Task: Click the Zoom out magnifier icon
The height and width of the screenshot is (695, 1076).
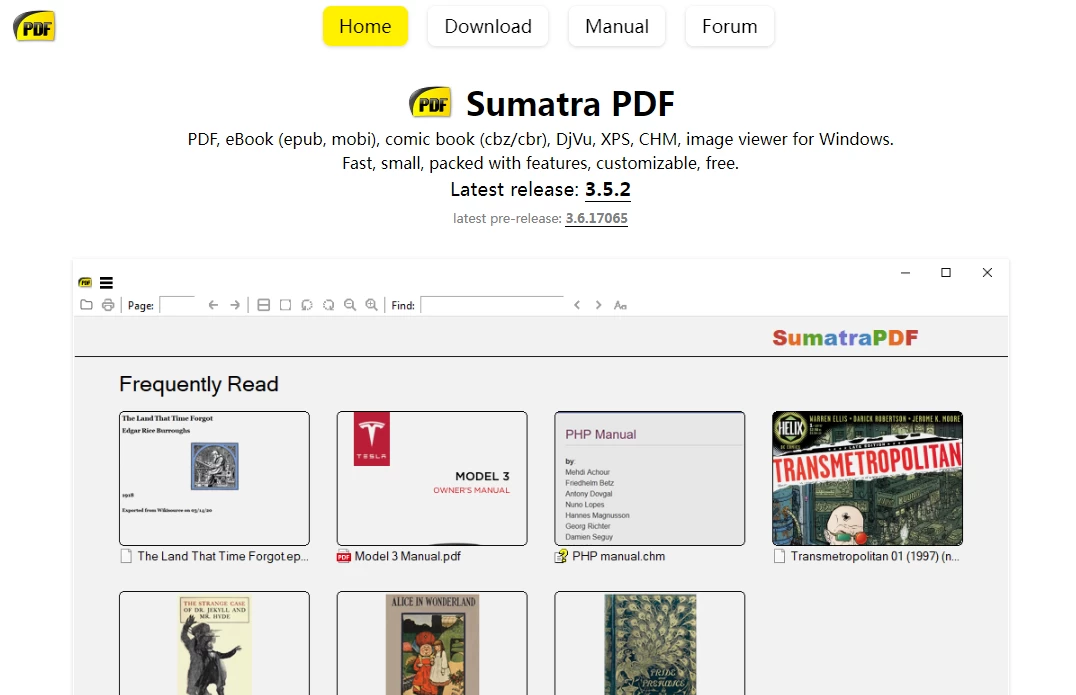Action: click(x=350, y=305)
